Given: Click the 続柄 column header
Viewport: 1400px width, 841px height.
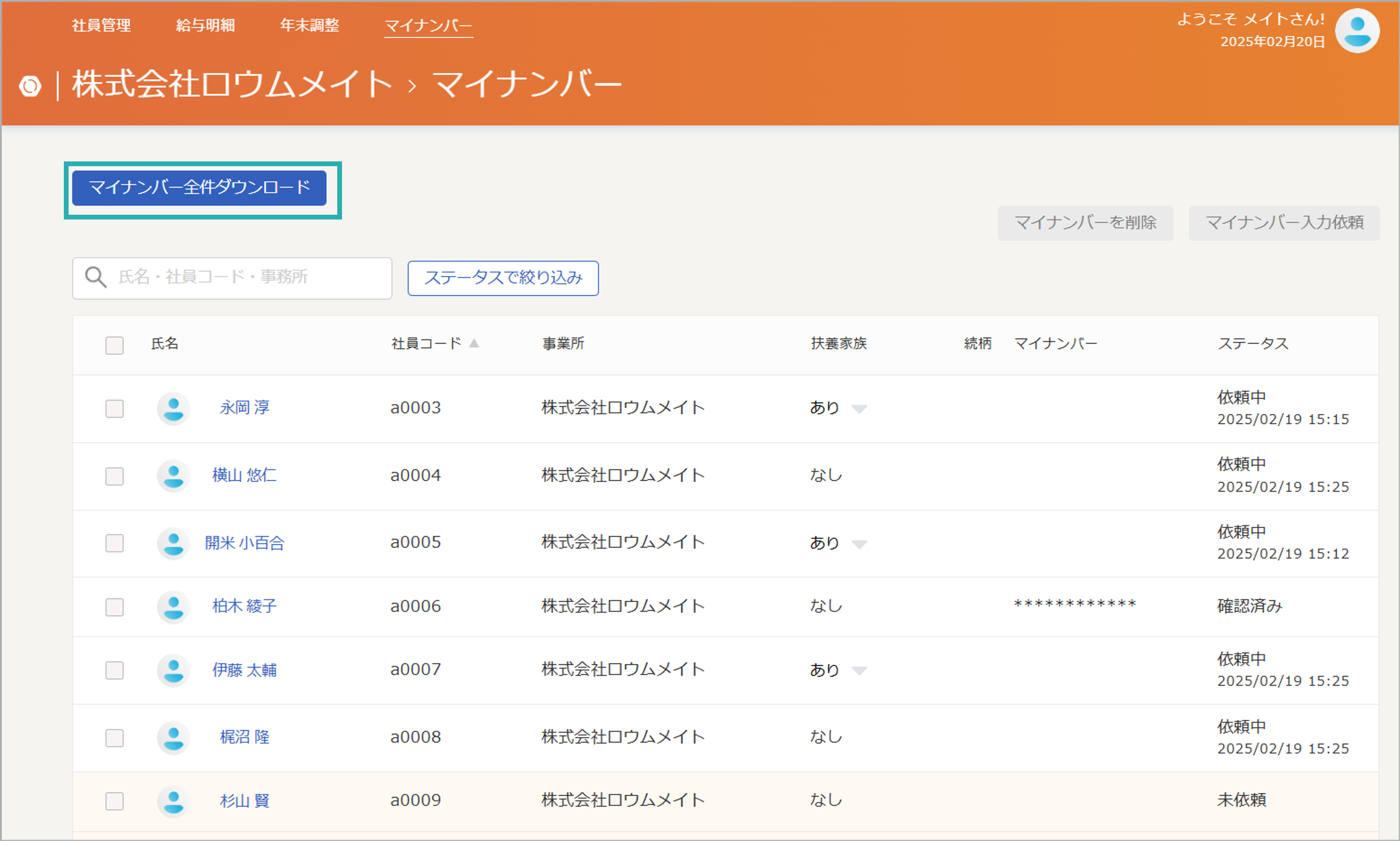Looking at the screenshot, I should pos(978,344).
